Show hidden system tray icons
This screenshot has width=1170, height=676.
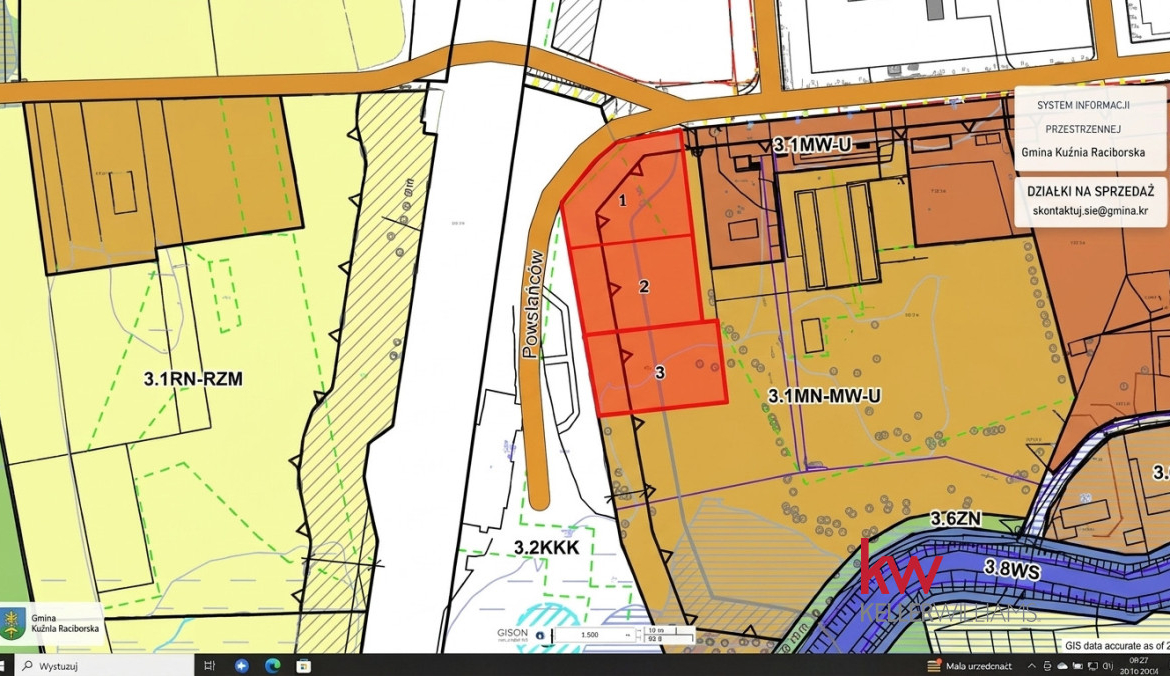(1032, 666)
